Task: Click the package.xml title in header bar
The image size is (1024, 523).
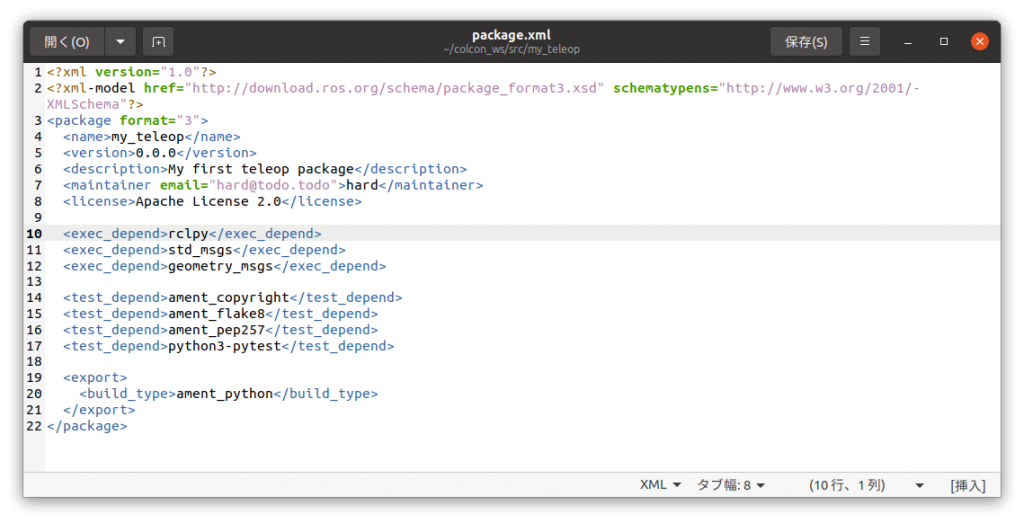Action: tap(512, 35)
